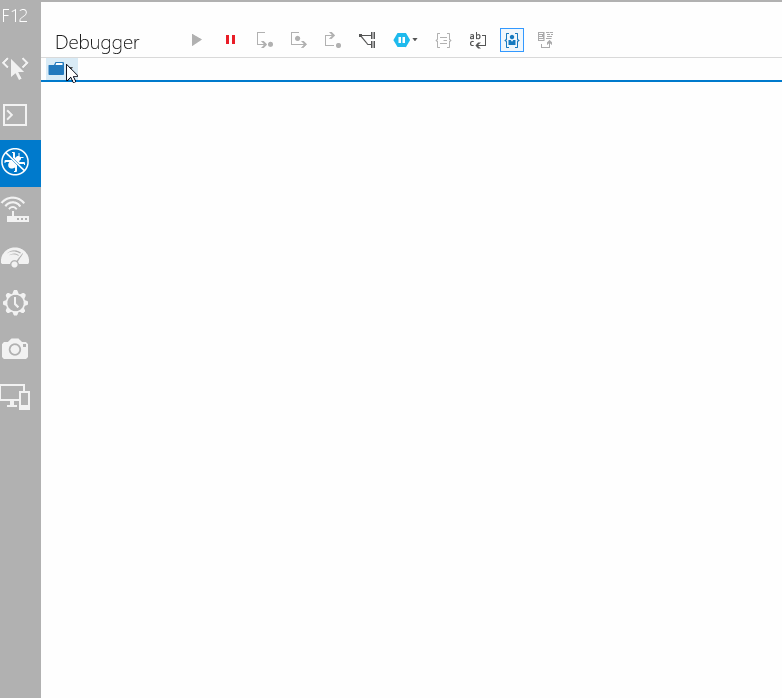Open the UI Responsiveness gauge tool
Image resolution: width=782 pixels, height=698 pixels.
point(15,256)
